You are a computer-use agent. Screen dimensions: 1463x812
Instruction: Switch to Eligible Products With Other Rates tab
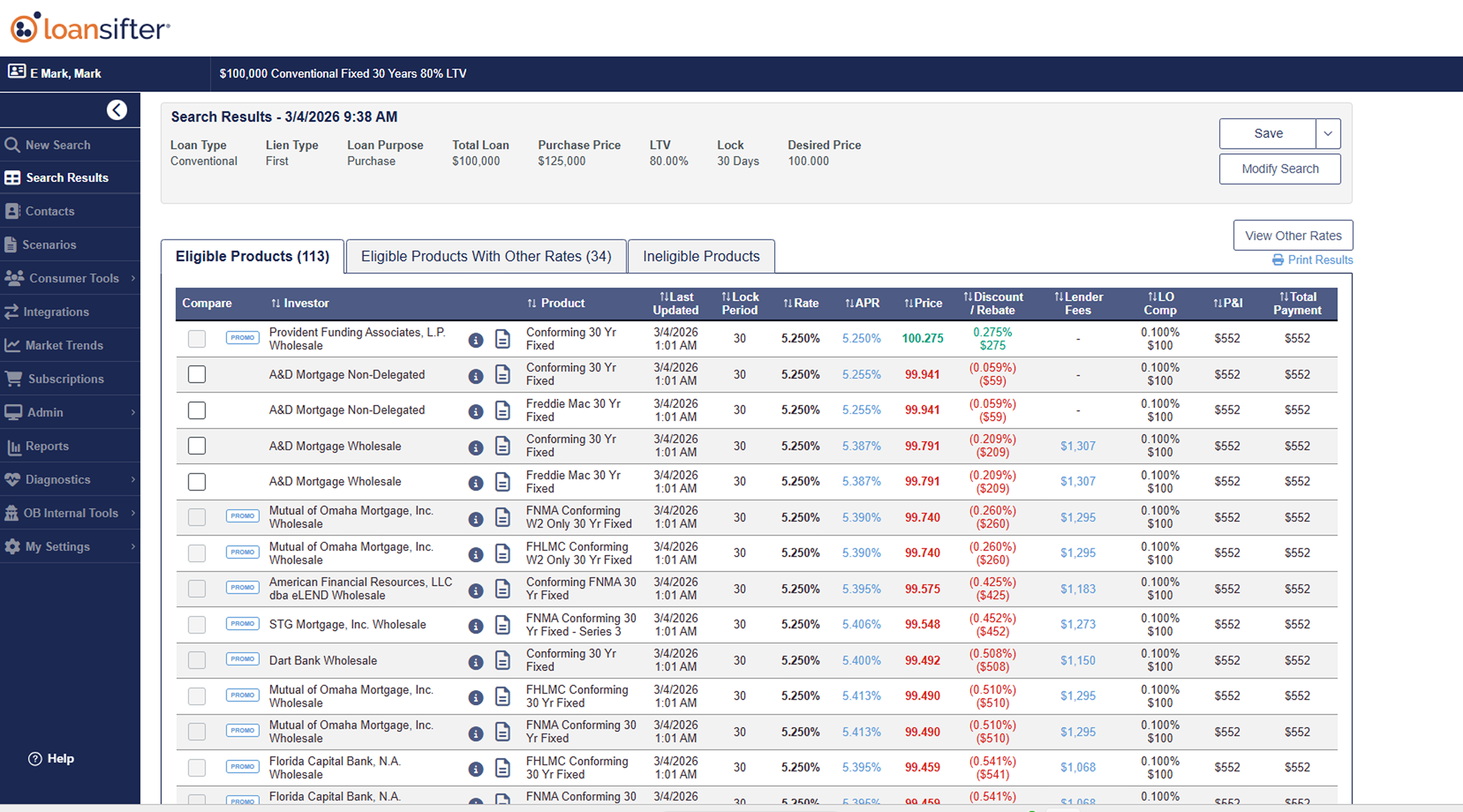click(x=486, y=256)
